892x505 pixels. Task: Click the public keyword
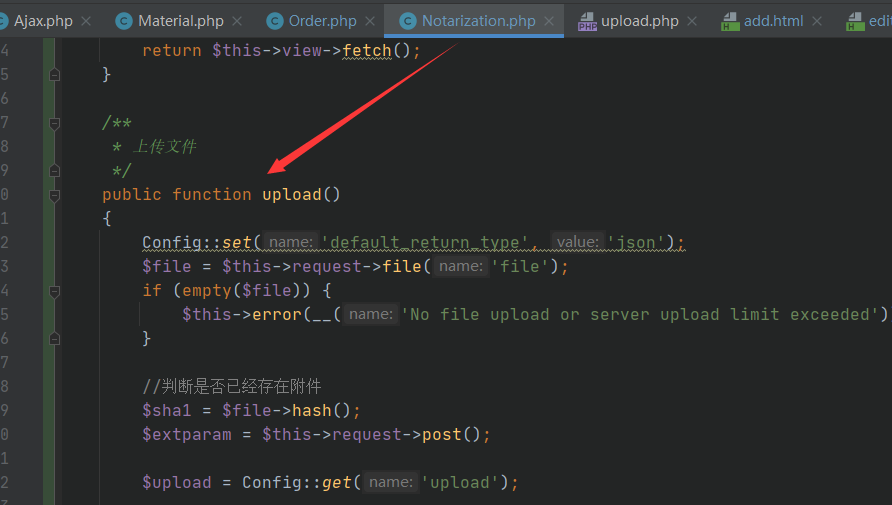[x=132, y=194]
